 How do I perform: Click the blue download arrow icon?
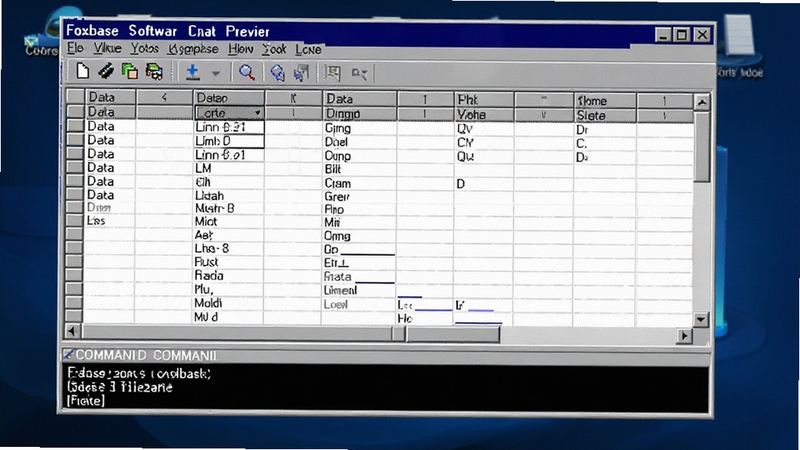192,72
